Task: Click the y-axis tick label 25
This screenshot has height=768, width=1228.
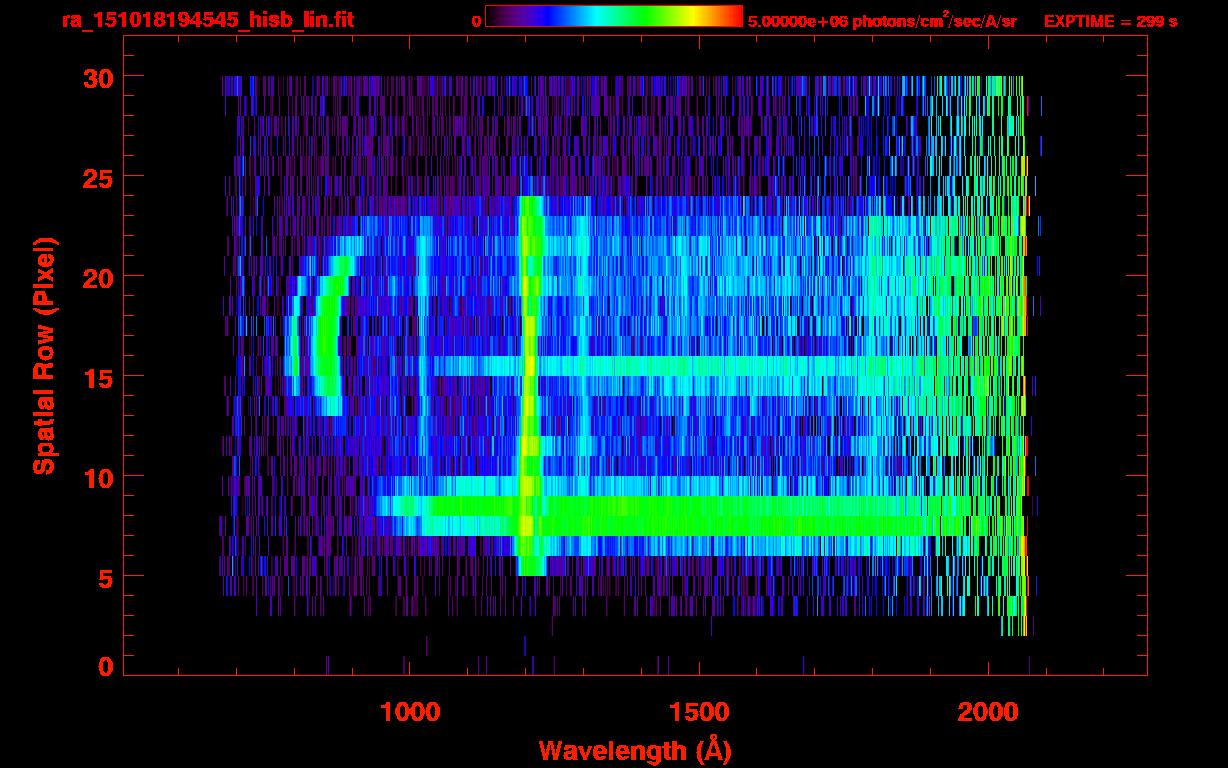Action: 99,177
